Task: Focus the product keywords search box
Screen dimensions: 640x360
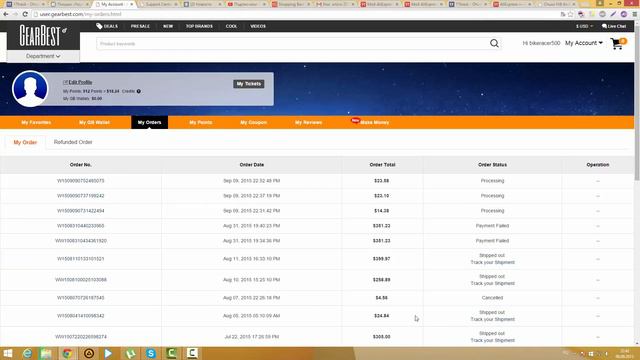Action: click(x=292, y=44)
